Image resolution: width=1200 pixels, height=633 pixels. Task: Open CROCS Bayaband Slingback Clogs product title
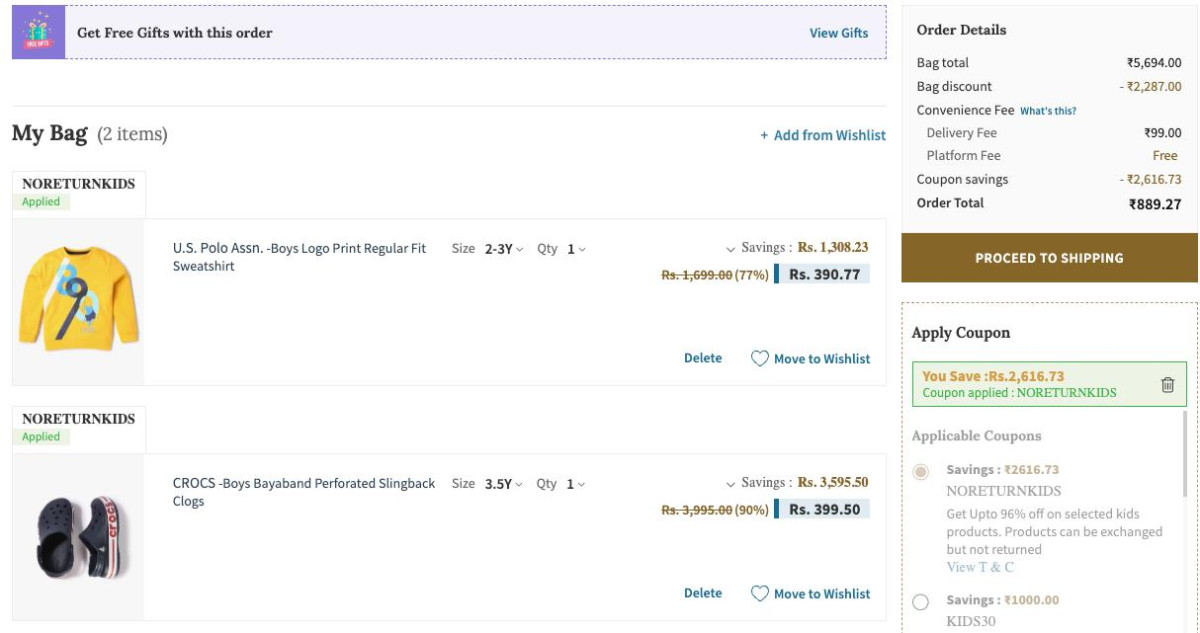[x=304, y=492]
